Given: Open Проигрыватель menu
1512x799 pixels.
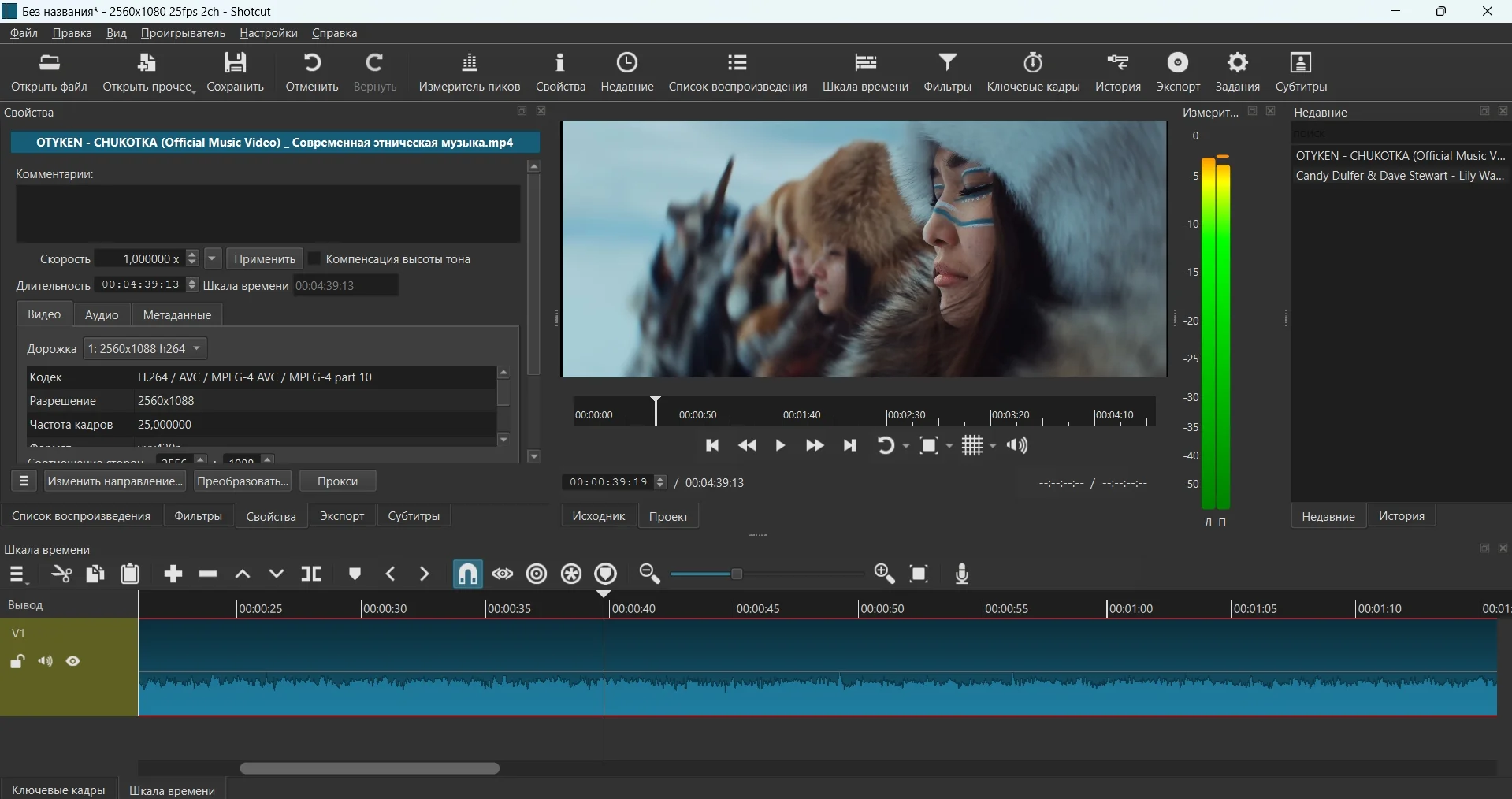Looking at the screenshot, I should [x=183, y=33].
